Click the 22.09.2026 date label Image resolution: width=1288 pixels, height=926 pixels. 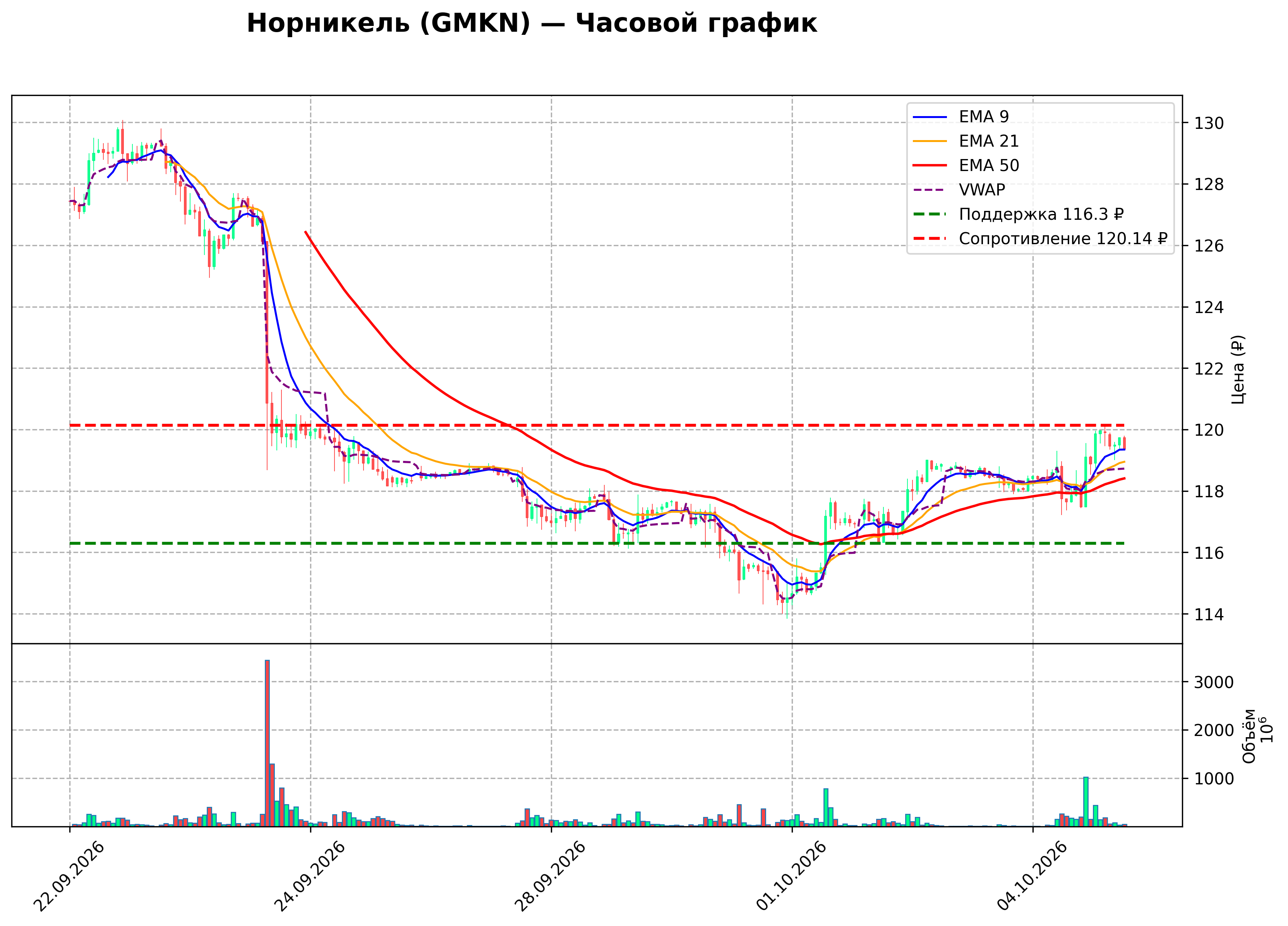tap(69, 877)
